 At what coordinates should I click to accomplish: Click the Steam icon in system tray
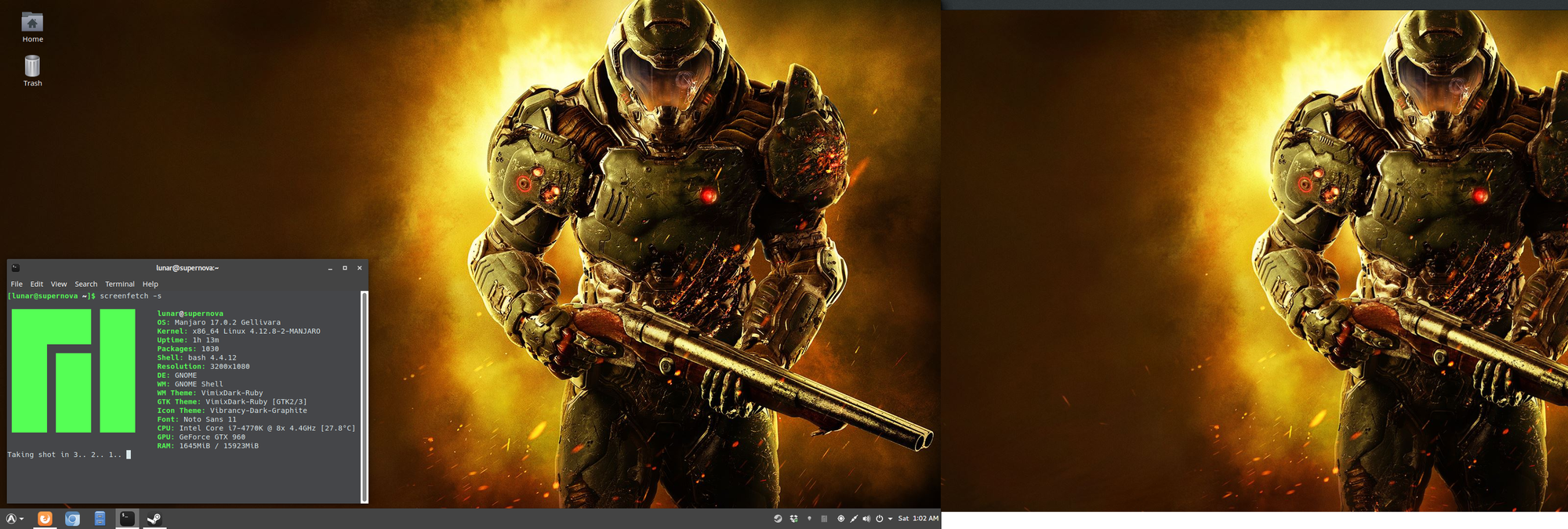click(x=778, y=519)
